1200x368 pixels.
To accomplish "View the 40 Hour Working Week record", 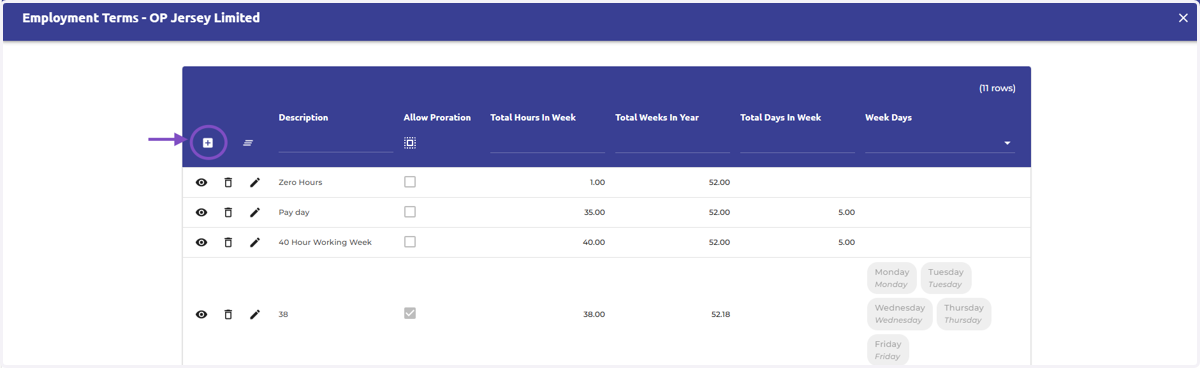I will [x=201, y=243].
